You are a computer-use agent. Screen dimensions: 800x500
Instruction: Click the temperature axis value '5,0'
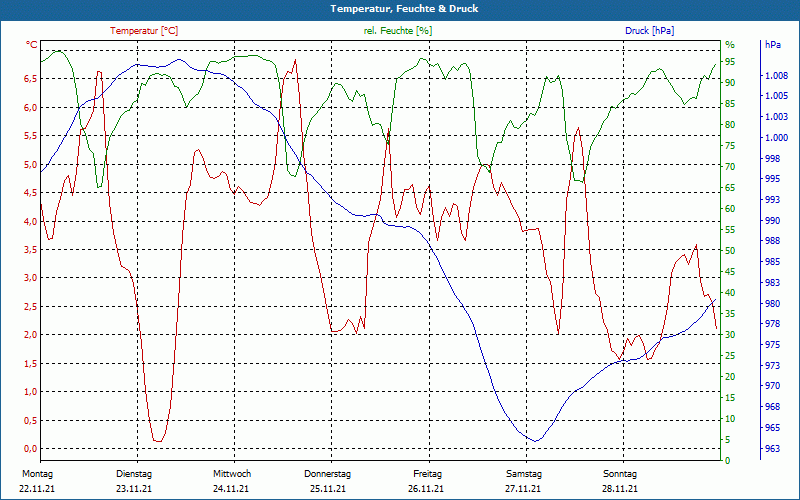[31, 164]
